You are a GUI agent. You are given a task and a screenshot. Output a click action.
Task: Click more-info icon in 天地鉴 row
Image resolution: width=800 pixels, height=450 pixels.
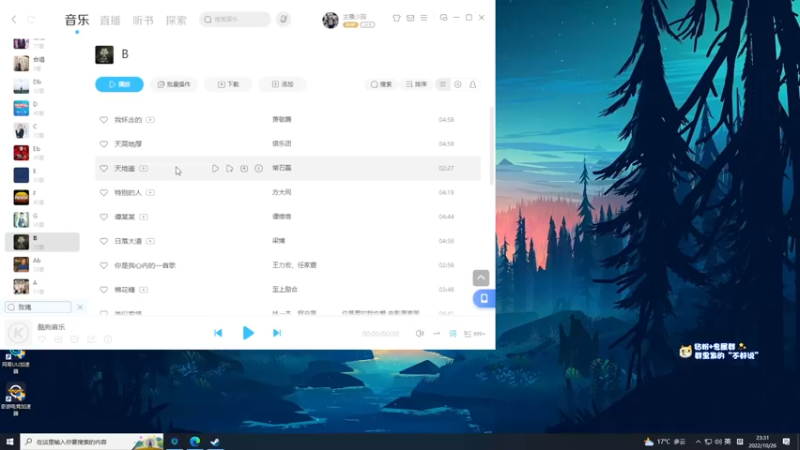[259, 168]
